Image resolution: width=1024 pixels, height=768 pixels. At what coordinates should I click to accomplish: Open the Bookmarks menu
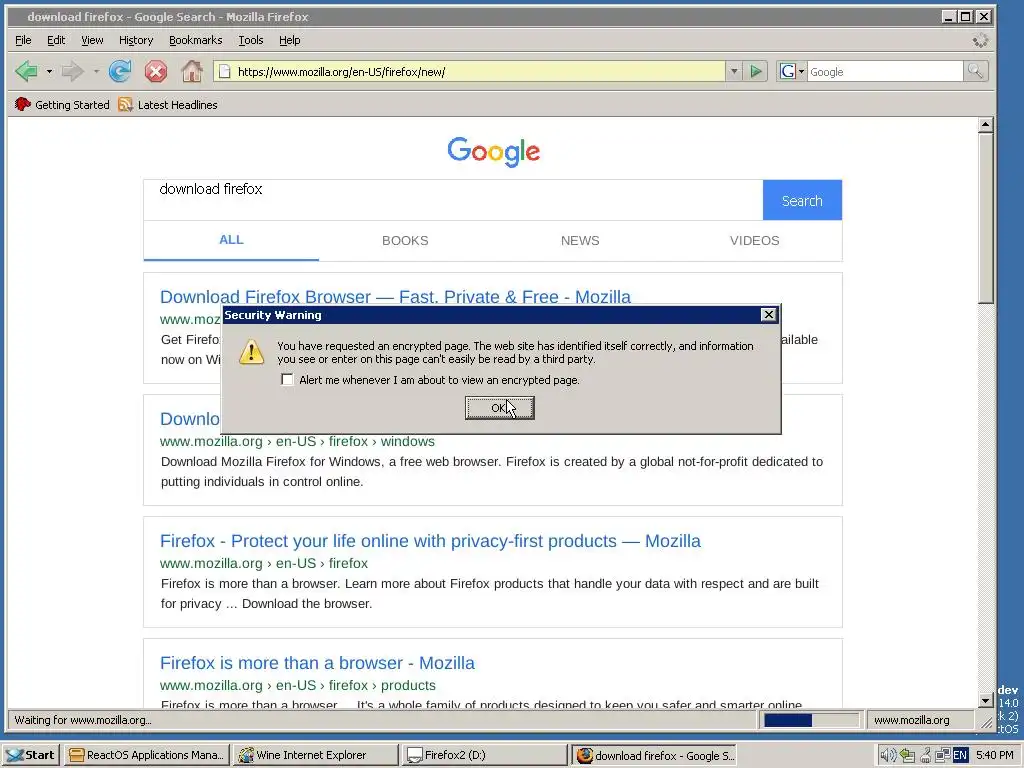(x=195, y=40)
